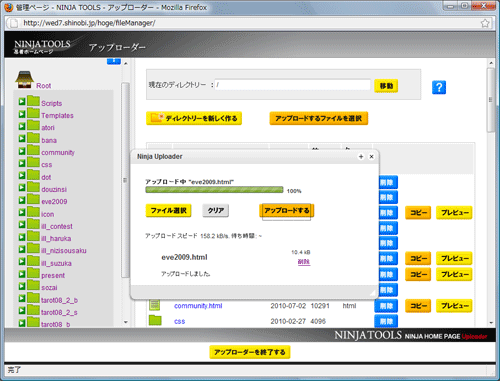Expand the Templates folder arrow
Image resolution: width=500 pixels, height=381 pixels.
pyautogui.click(x=22, y=114)
